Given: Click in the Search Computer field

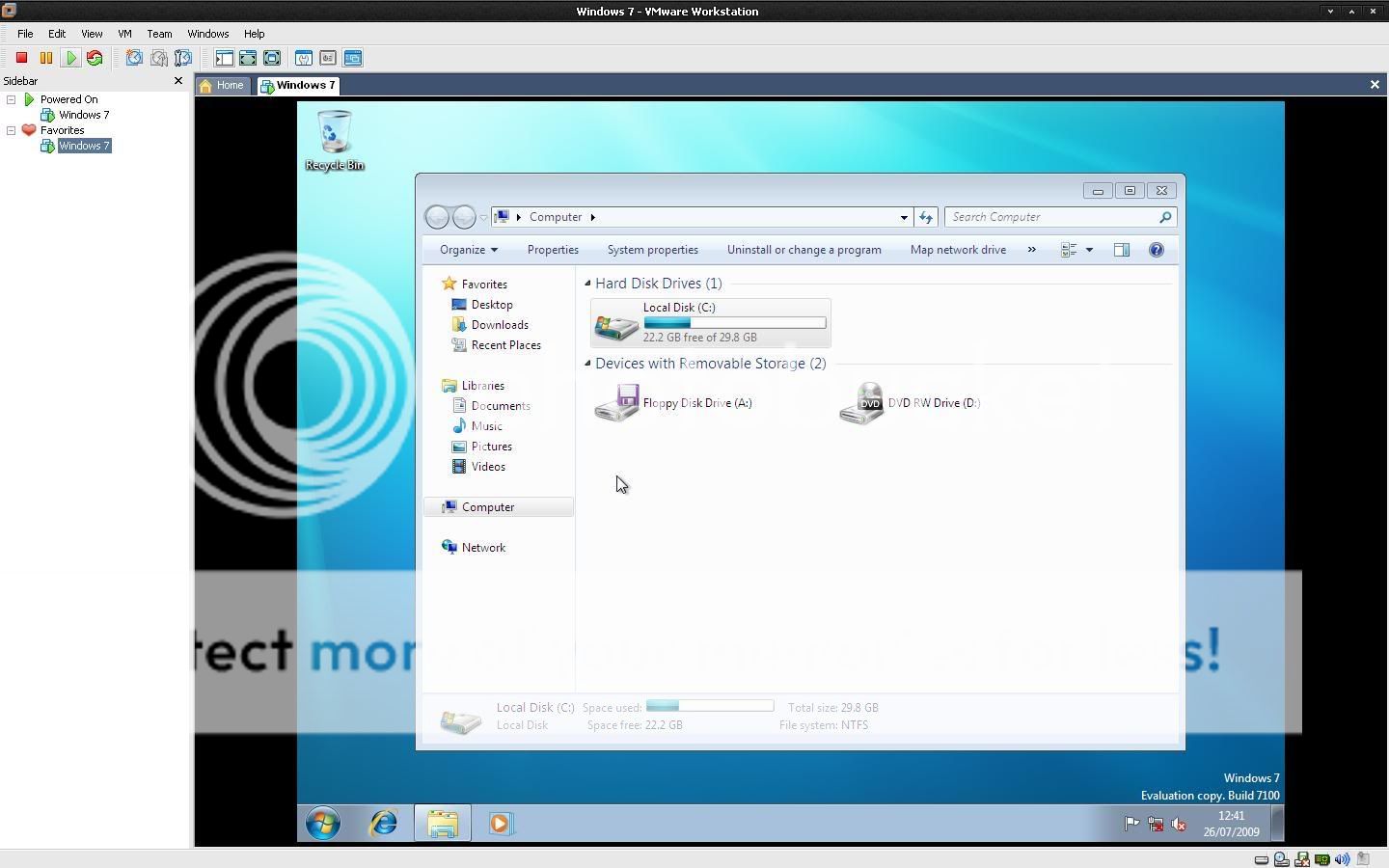Looking at the screenshot, I should [x=1060, y=217].
